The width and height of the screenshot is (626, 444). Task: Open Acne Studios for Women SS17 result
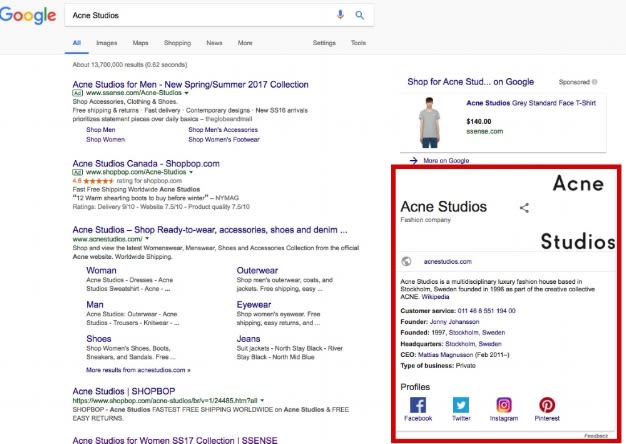click(175, 440)
